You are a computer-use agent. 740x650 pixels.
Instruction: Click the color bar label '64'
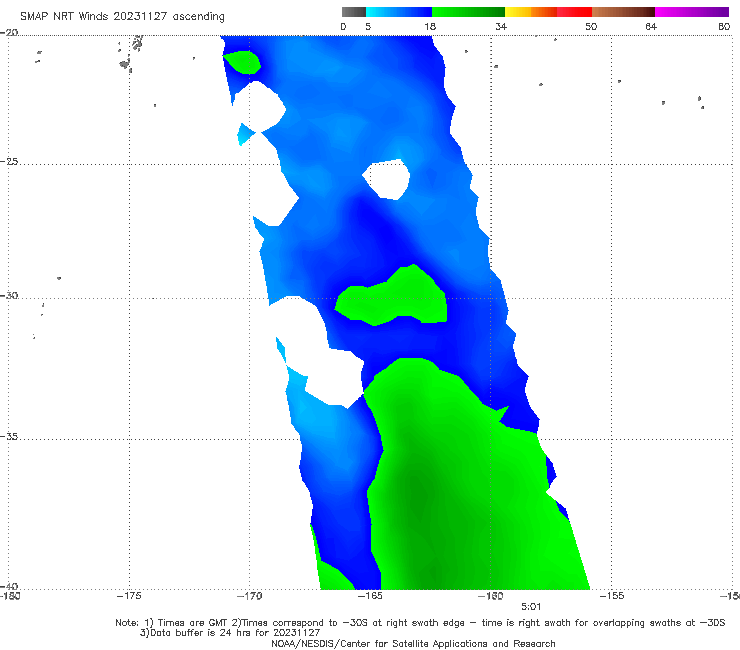[x=651, y=26]
